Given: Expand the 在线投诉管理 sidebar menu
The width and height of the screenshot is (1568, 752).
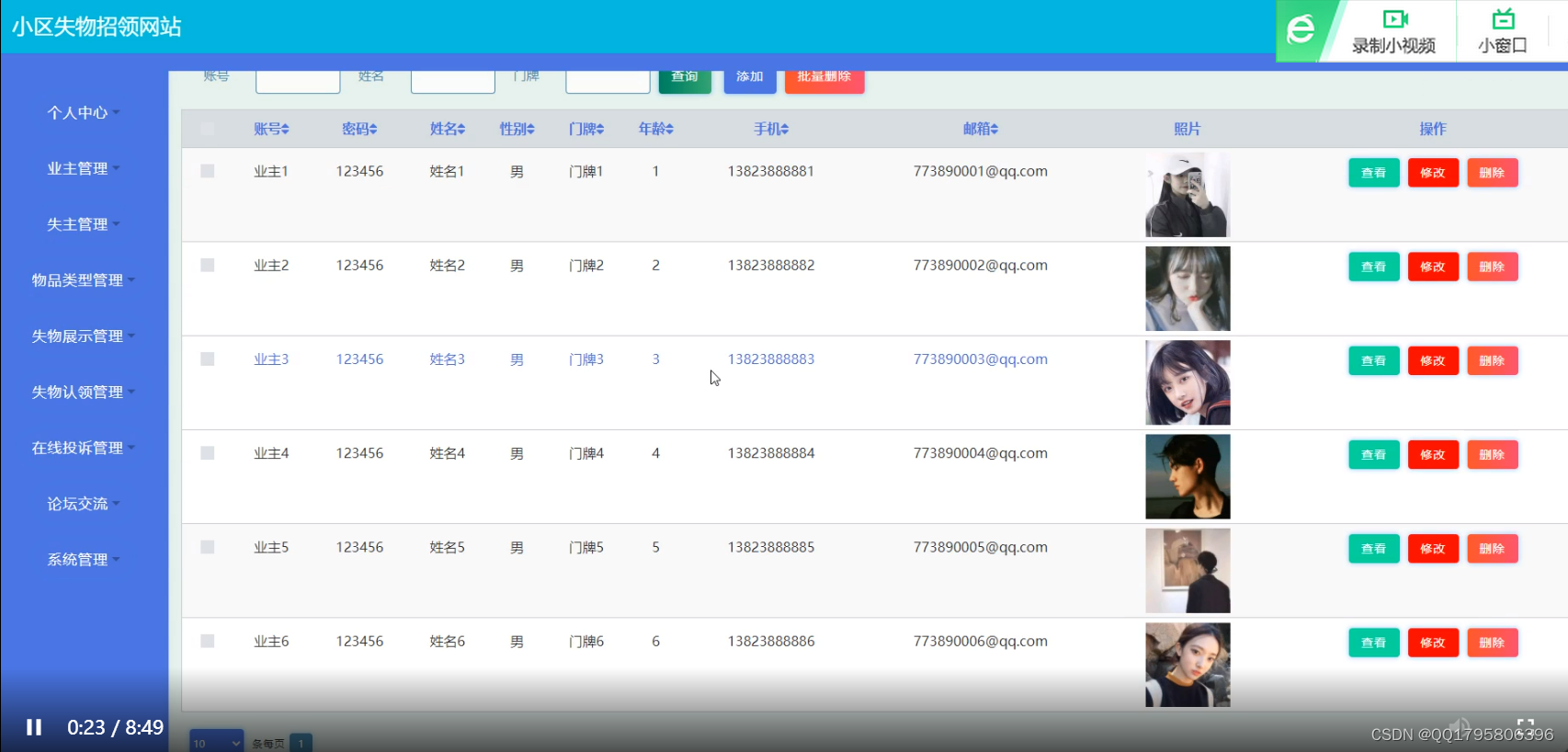Looking at the screenshot, I should tap(84, 448).
